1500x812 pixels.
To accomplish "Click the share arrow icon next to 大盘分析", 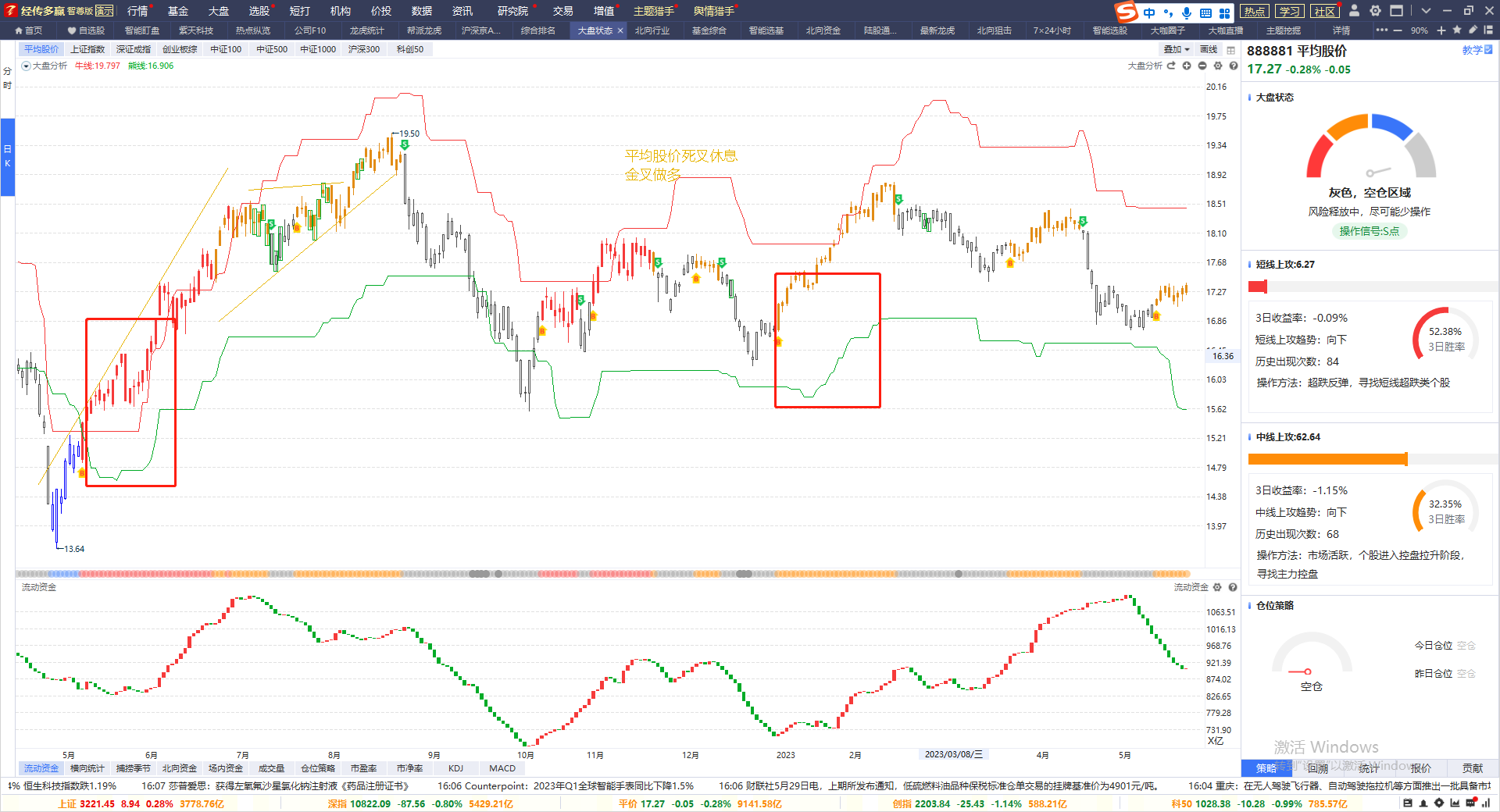I will click(1171, 66).
